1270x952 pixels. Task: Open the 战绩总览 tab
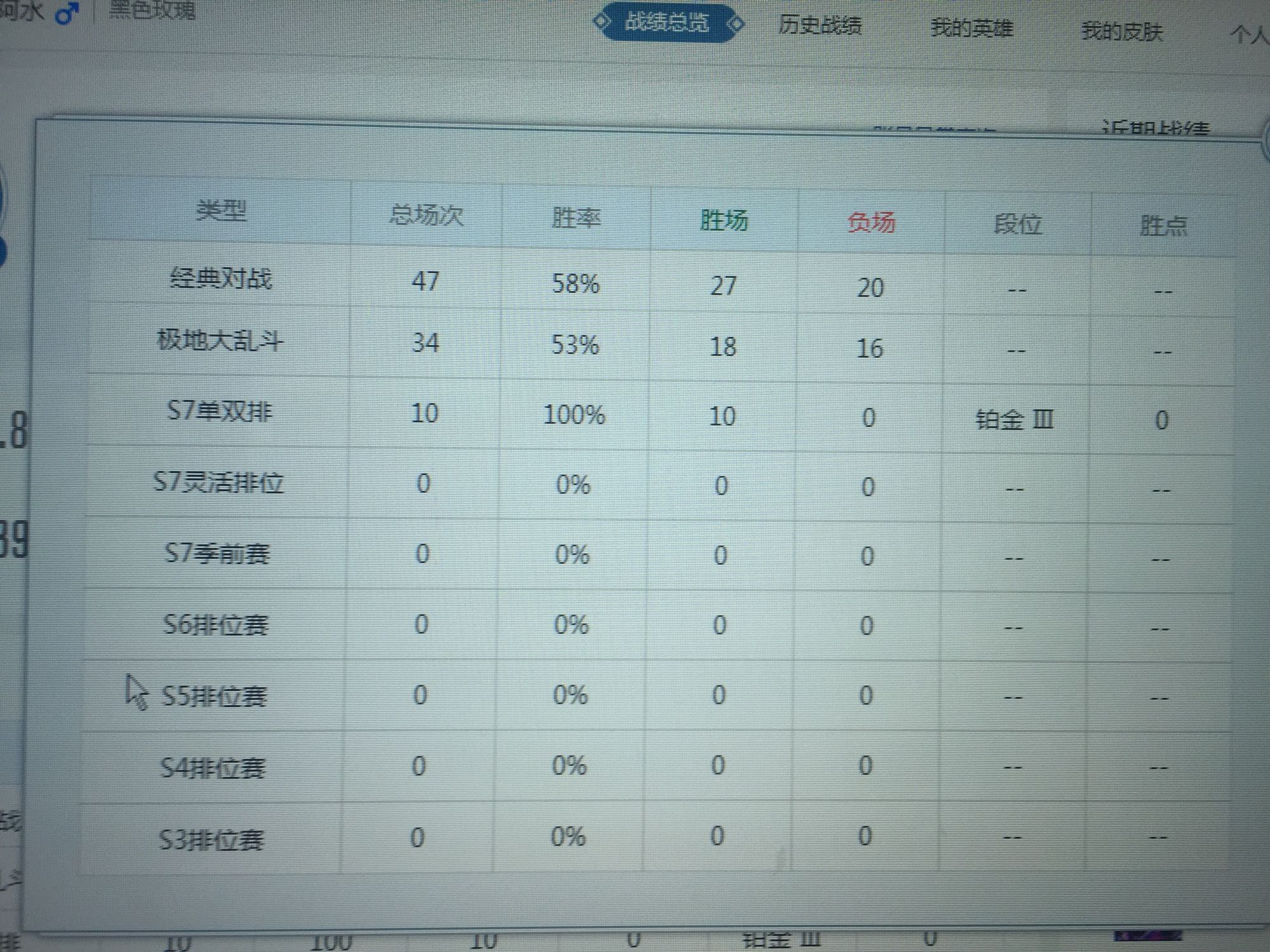tap(667, 23)
